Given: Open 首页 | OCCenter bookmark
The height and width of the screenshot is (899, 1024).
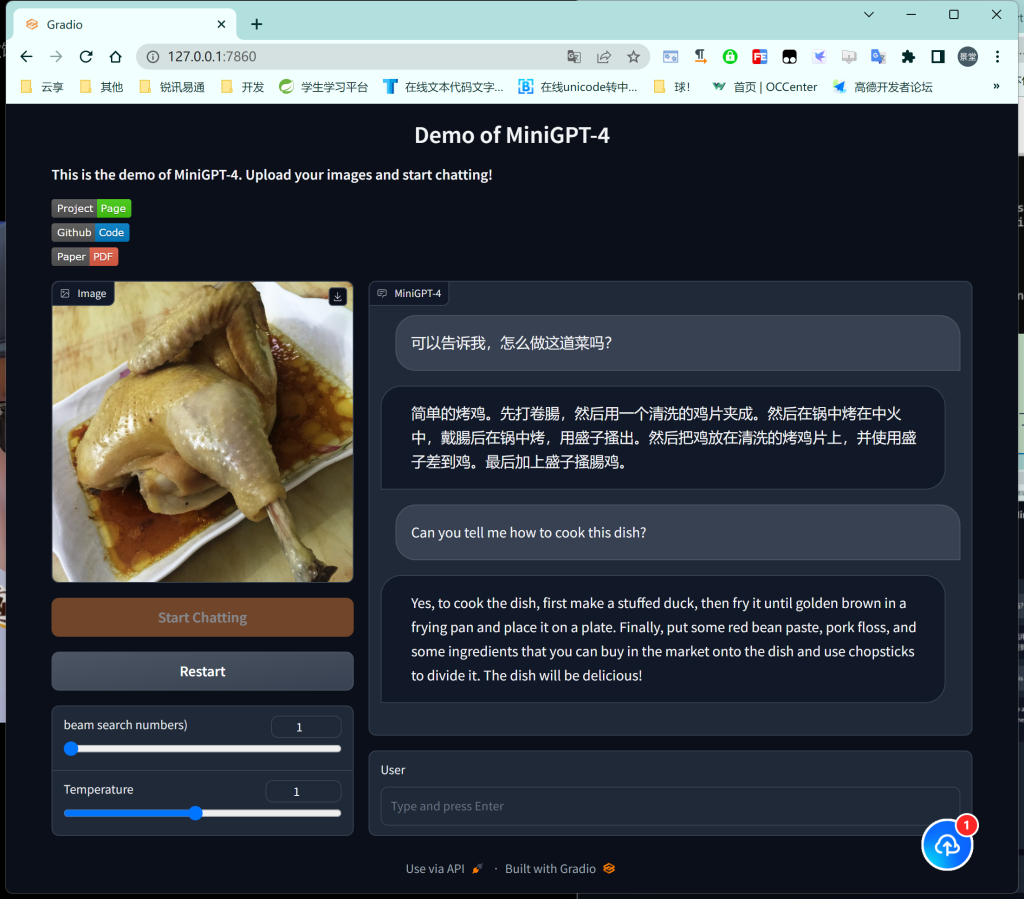Looking at the screenshot, I should (765, 87).
